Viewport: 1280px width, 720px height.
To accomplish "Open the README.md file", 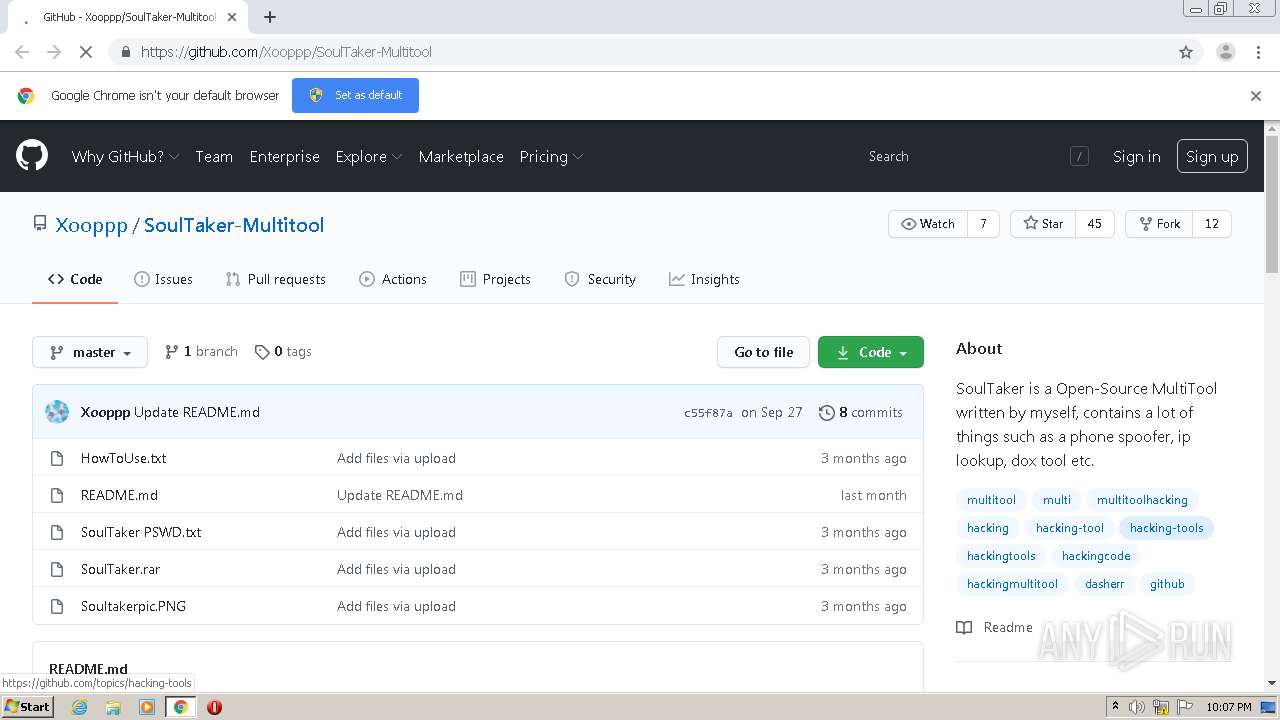I will (119, 495).
